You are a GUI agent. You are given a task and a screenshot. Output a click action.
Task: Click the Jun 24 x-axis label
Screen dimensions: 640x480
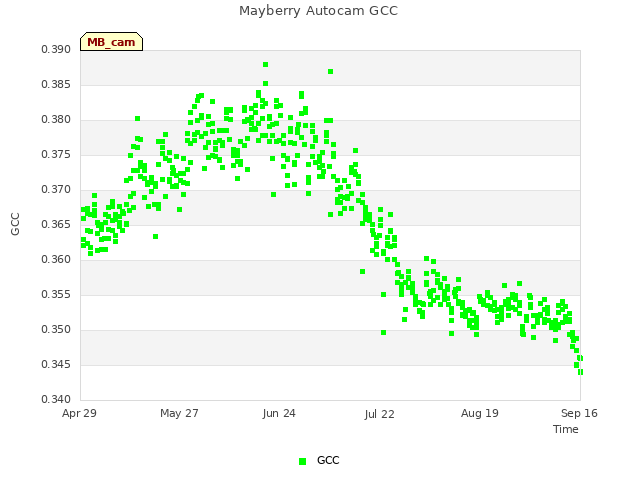[279, 413]
